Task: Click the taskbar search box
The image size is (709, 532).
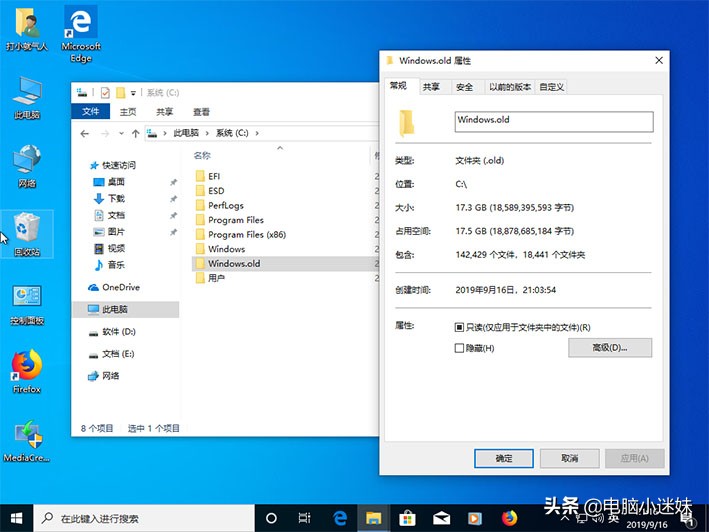Action: 144,518
